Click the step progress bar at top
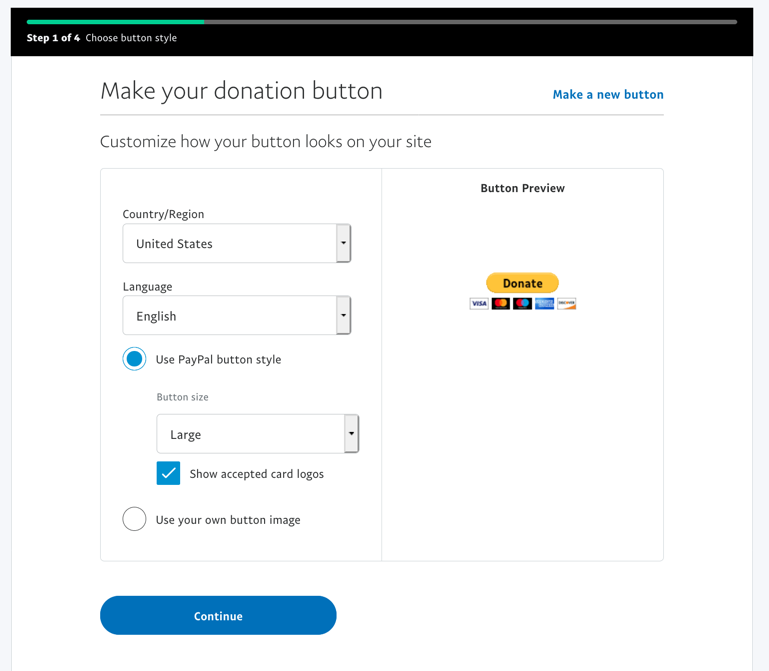The width and height of the screenshot is (769, 671). tap(382, 22)
